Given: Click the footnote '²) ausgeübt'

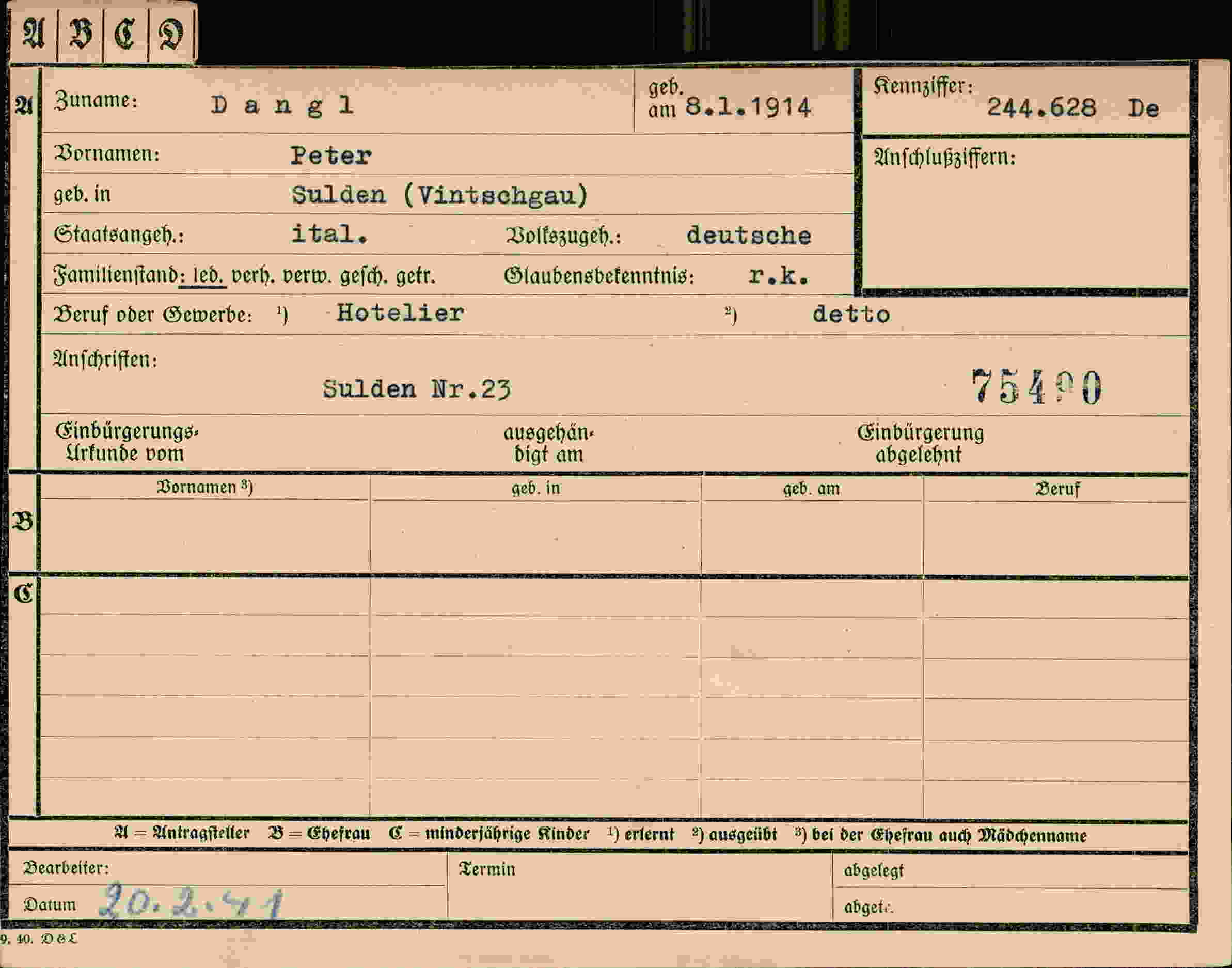Looking at the screenshot, I should 734,834.
